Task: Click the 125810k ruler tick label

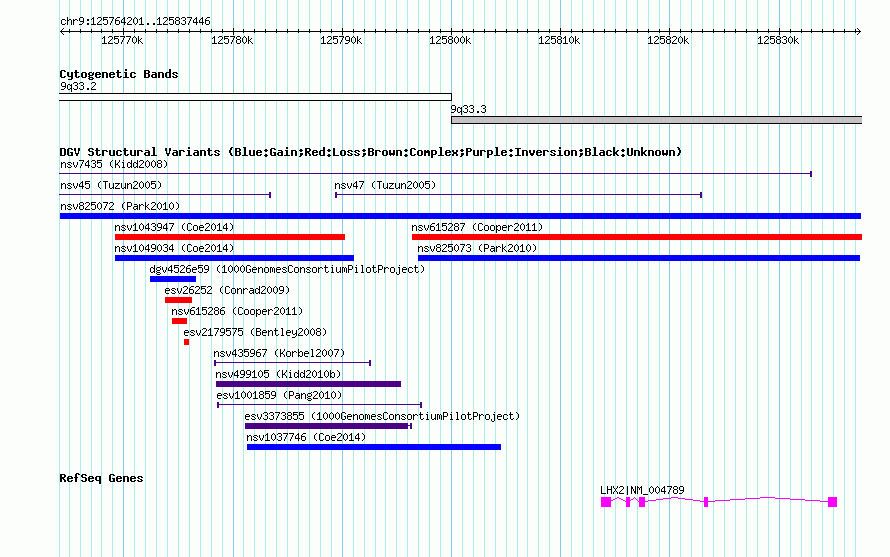Action: coord(559,40)
